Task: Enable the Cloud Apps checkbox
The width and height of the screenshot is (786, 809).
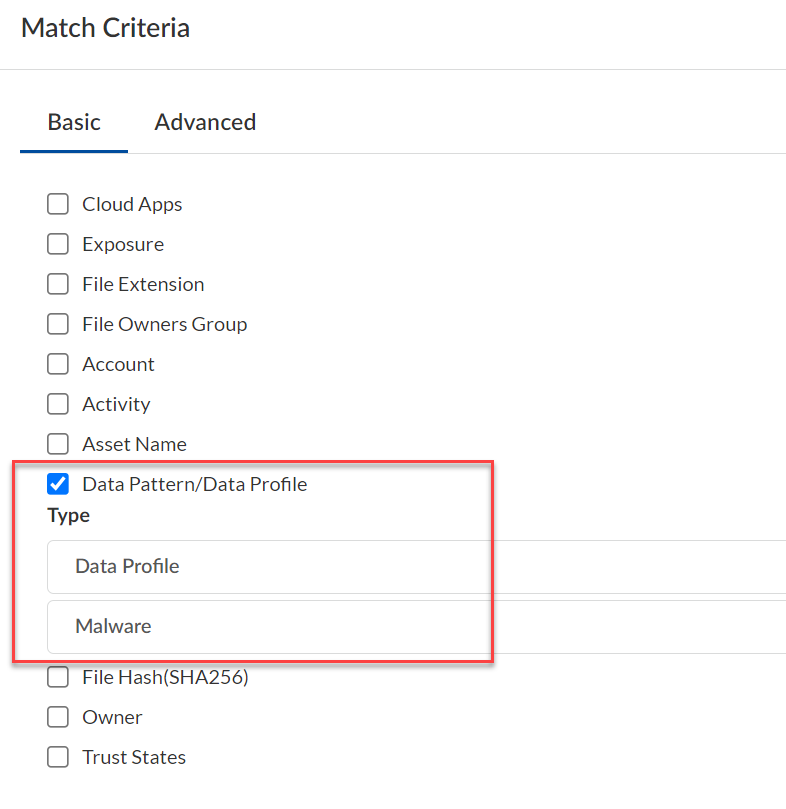Action: [x=58, y=204]
